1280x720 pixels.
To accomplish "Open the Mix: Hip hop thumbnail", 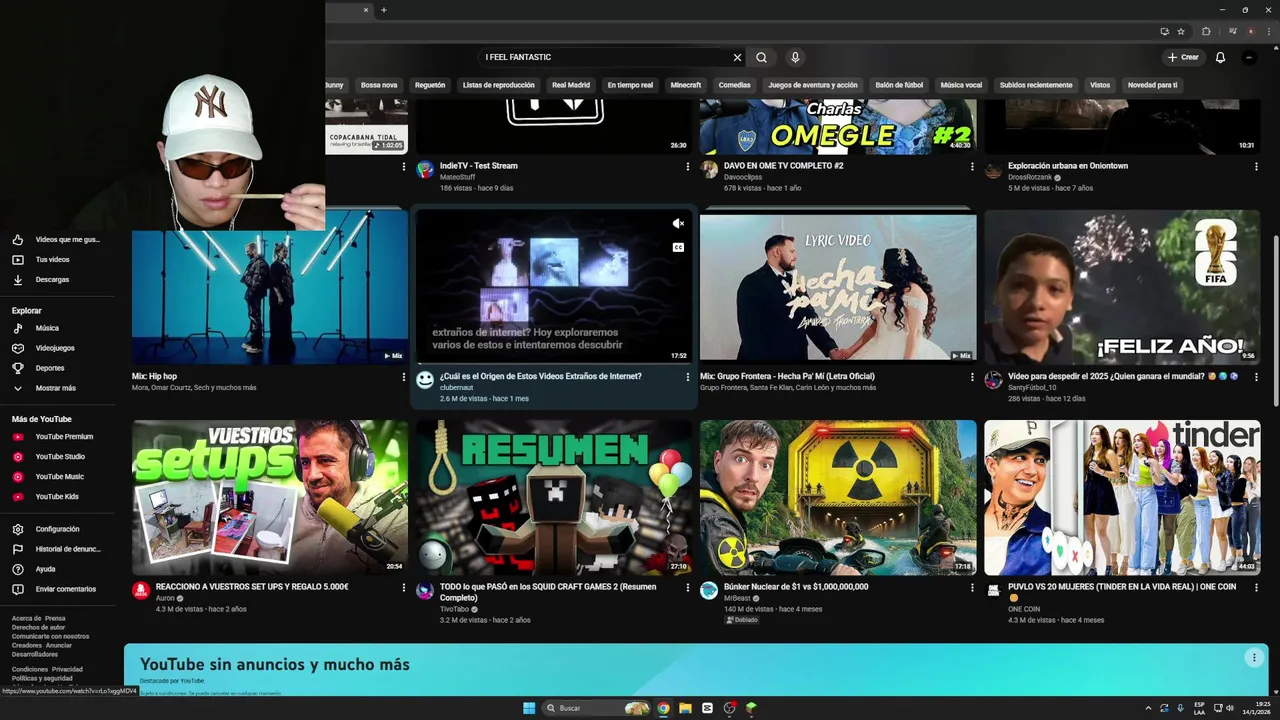I will tap(270, 287).
